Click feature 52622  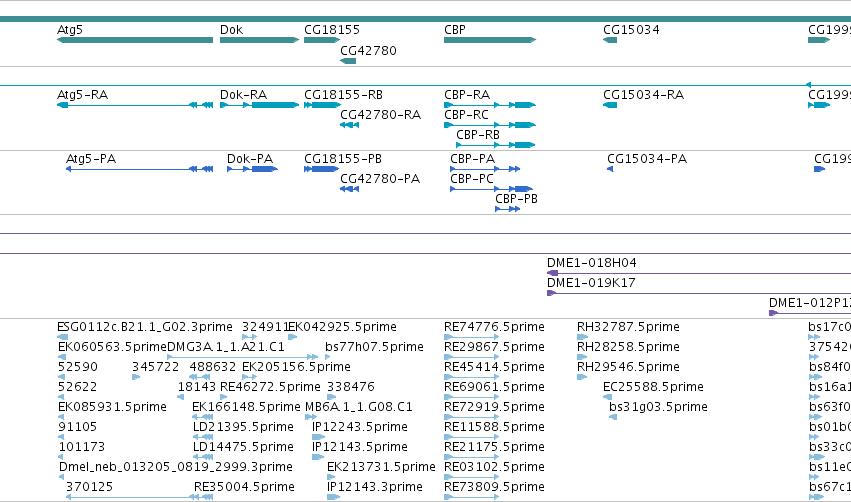pyautogui.click(x=61, y=397)
